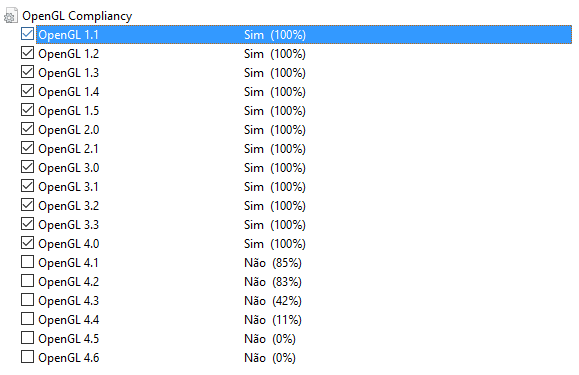Image resolution: width=579 pixels, height=375 pixels.
Task: Click the Sim (100%) value of OpenGL 1.4
Action: point(275,92)
